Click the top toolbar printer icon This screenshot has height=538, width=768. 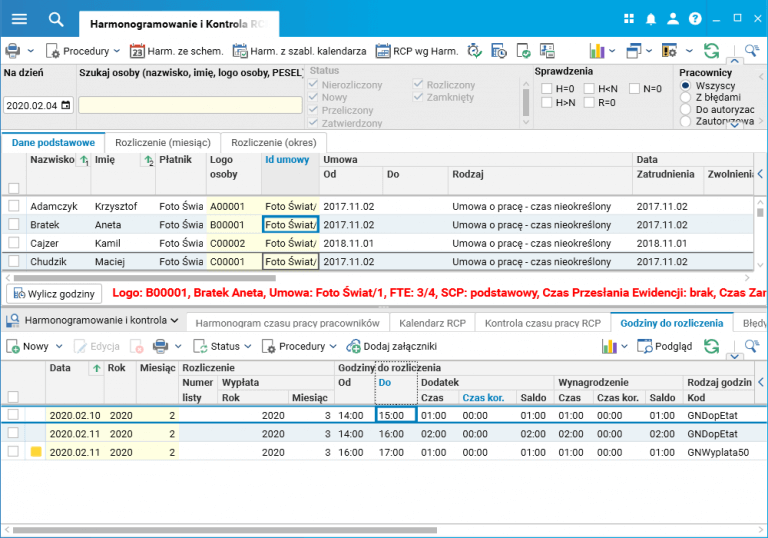(13, 50)
